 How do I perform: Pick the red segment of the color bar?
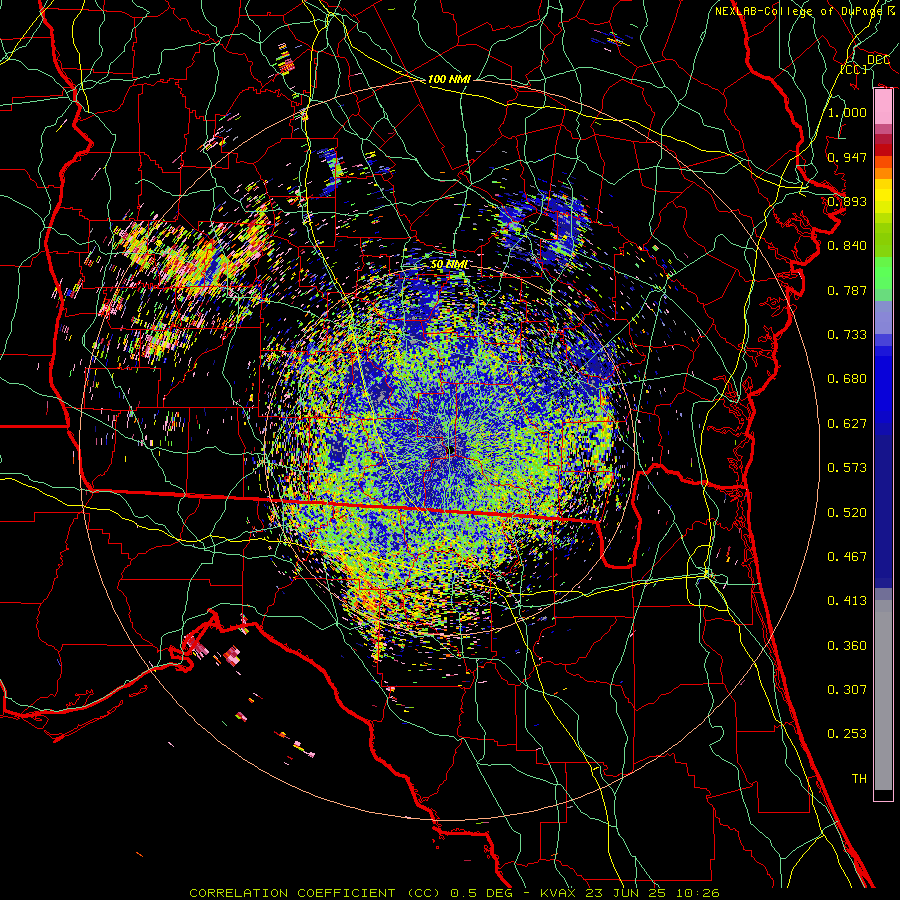[x=883, y=149]
